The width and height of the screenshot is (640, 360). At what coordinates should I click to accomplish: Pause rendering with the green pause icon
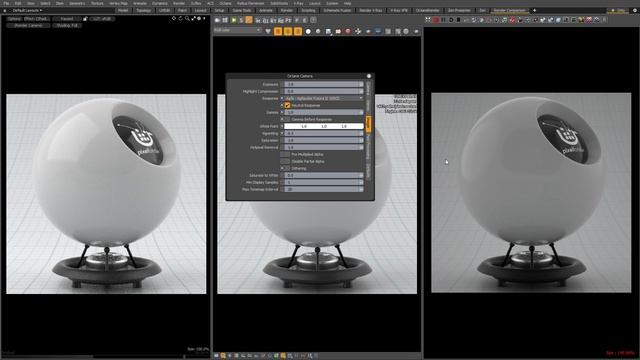tap(443, 20)
